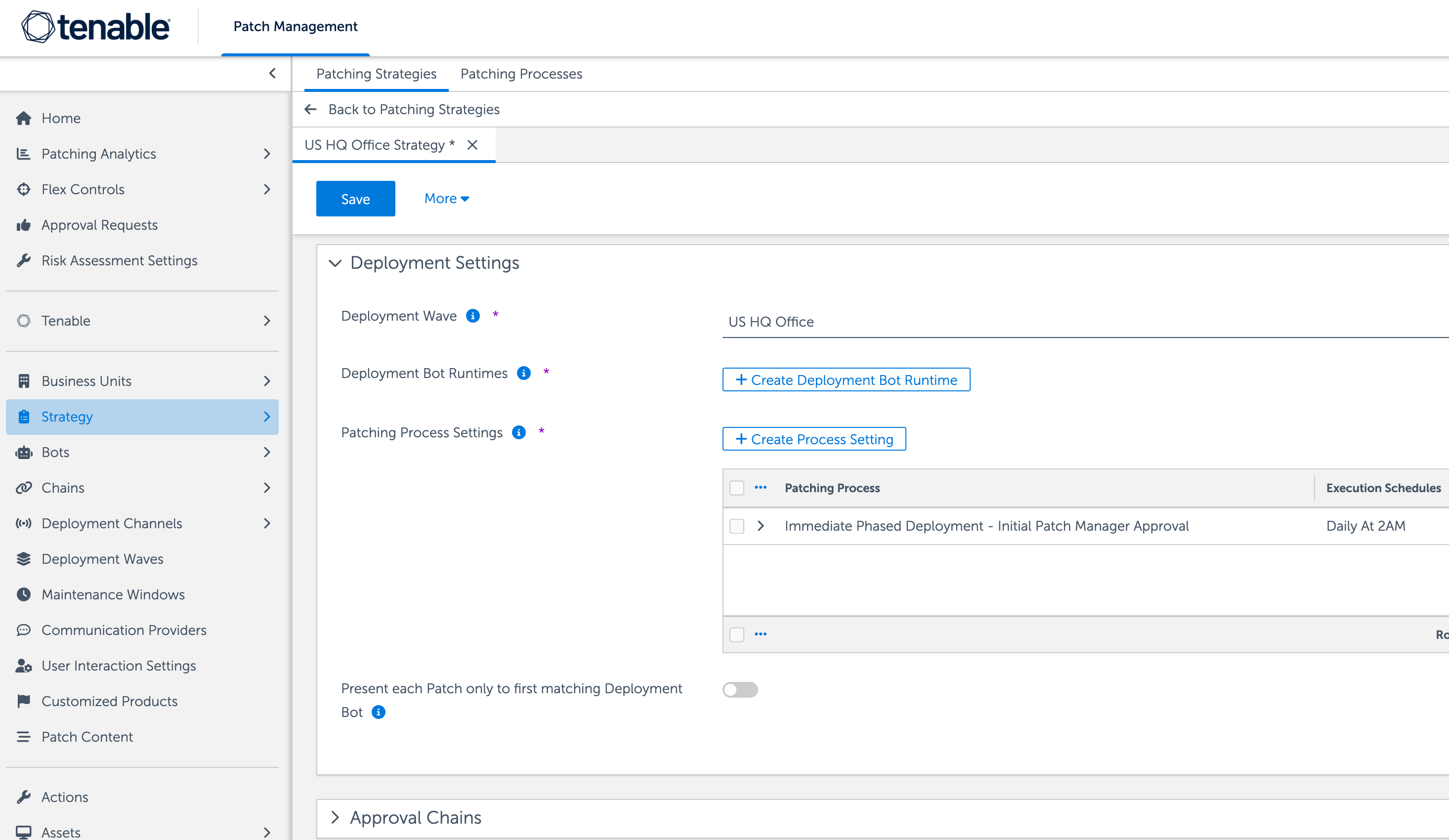Check the select-all checkbox in Patching Process header
The width and height of the screenshot is (1449, 840).
pos(736,488)
